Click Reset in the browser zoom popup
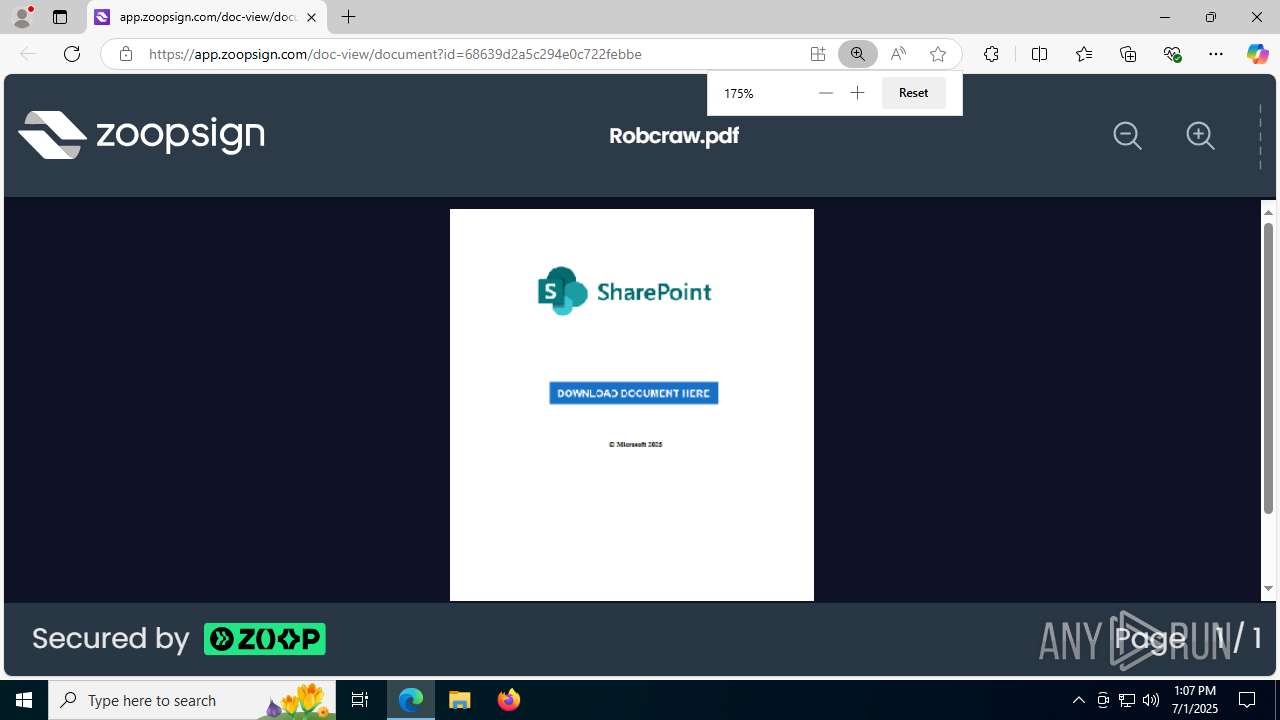The image size is (1280, 720). (x=913, y=93)
